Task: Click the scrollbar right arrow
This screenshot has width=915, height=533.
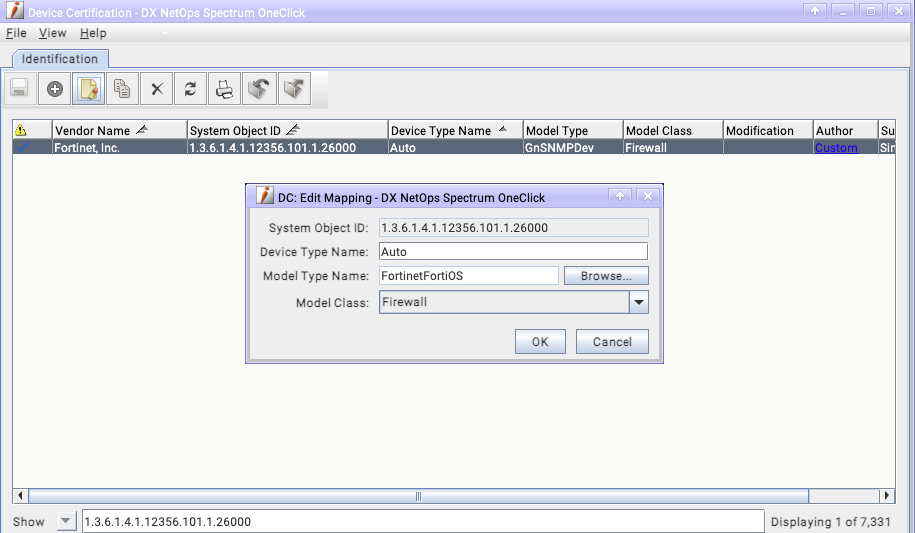Action: [887, 496]
